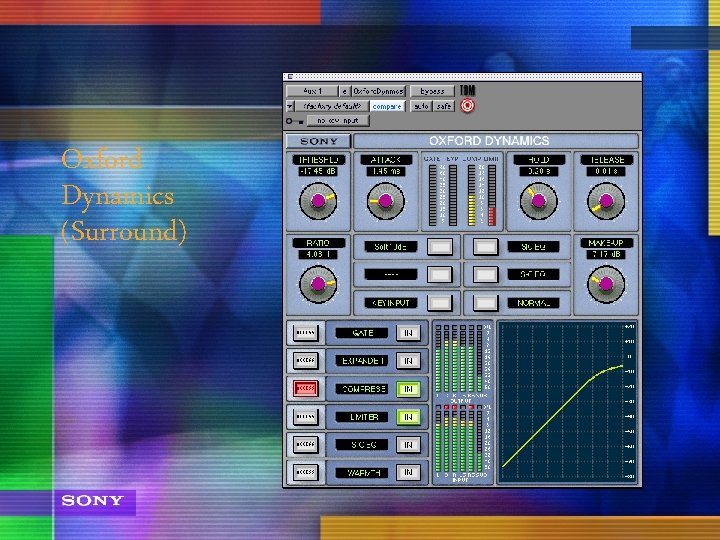
Task: Click the COMPRESS section label
Action: tap(362, 389)
